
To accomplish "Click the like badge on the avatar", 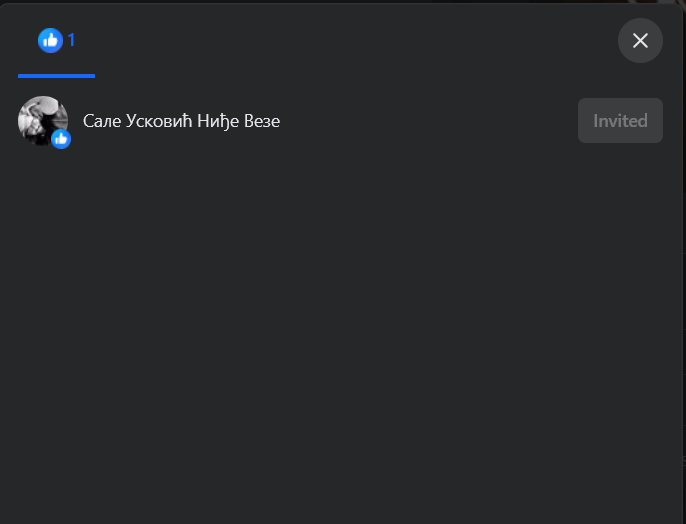I will 61,139.
